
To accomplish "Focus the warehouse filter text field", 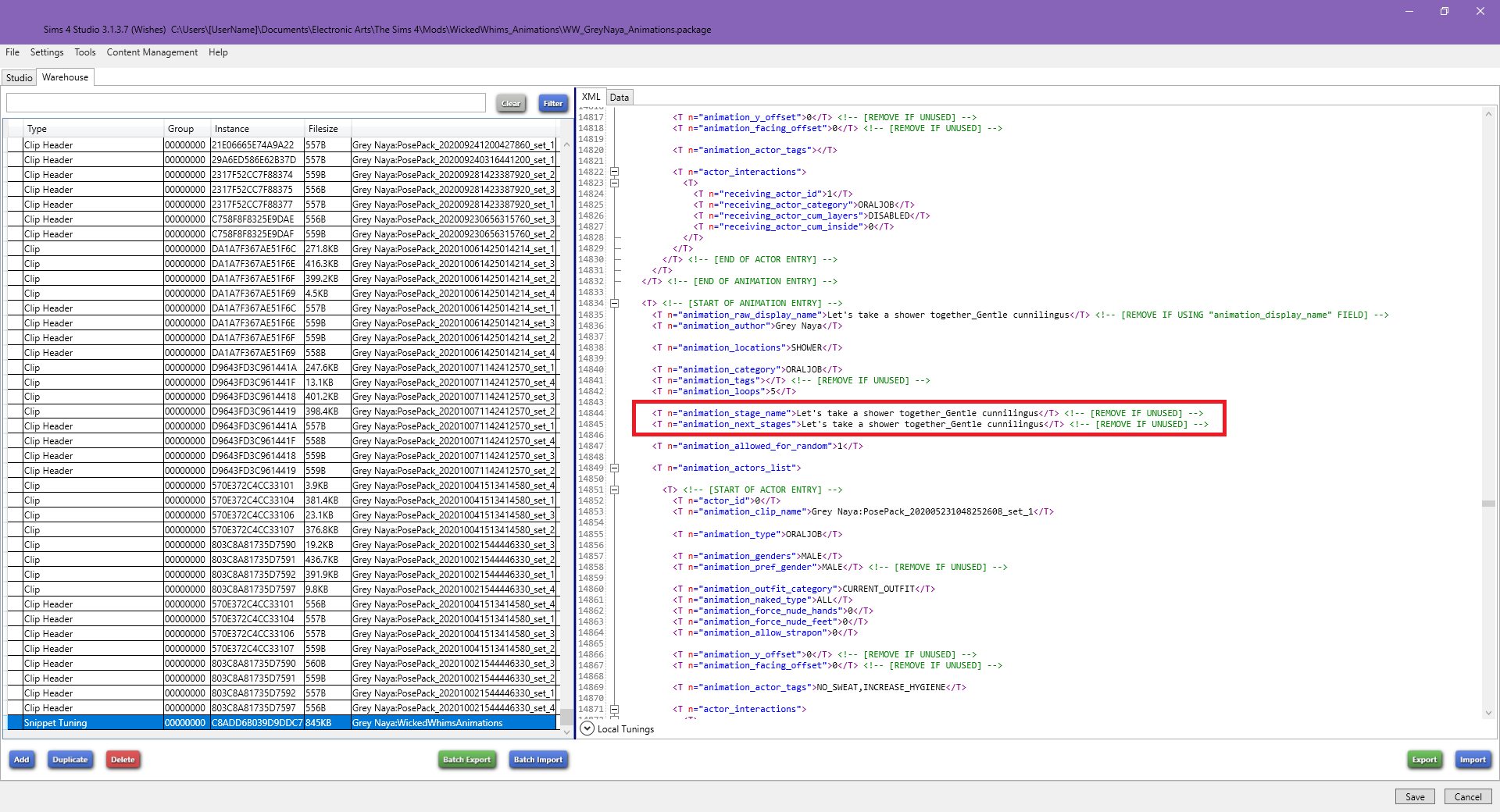I will (246, 103).
